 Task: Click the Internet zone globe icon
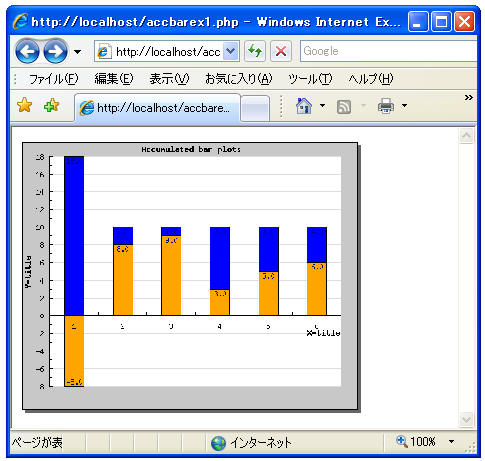pyautogui.click(x=218, y=443)
